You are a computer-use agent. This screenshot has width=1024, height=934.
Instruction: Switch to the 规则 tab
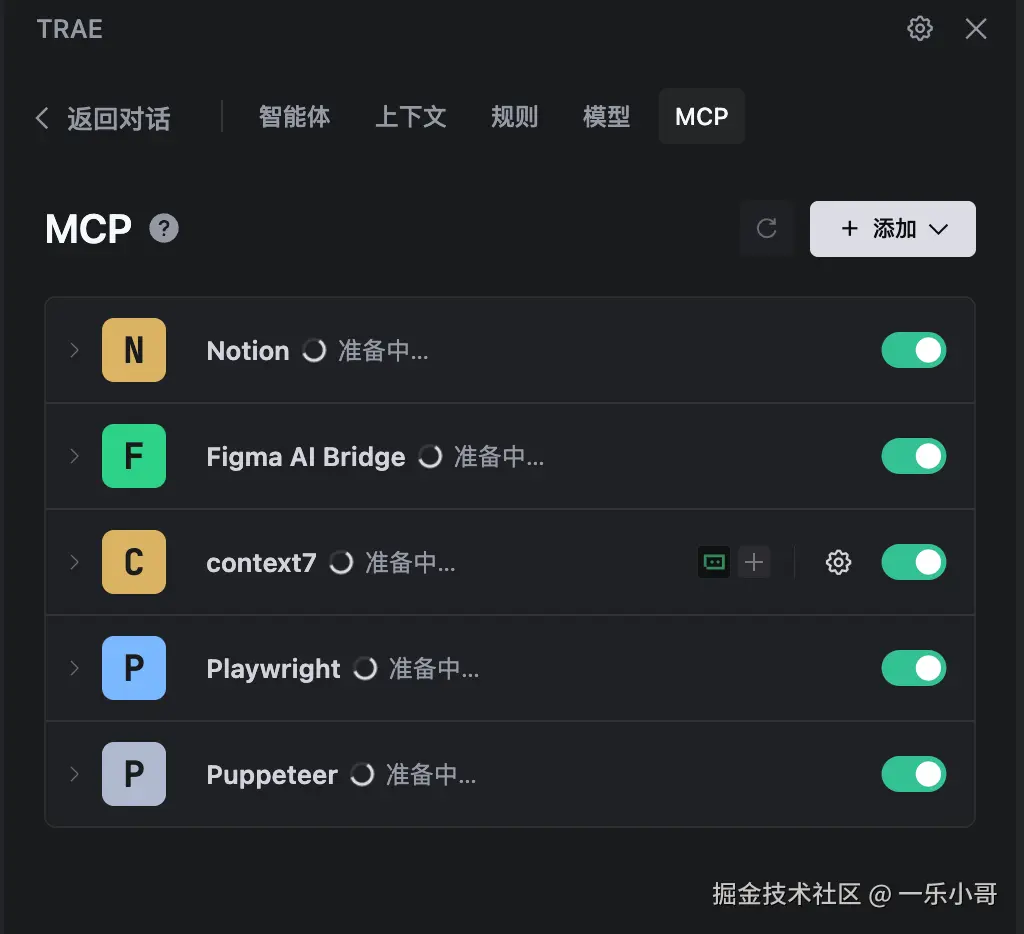point(515,117)
